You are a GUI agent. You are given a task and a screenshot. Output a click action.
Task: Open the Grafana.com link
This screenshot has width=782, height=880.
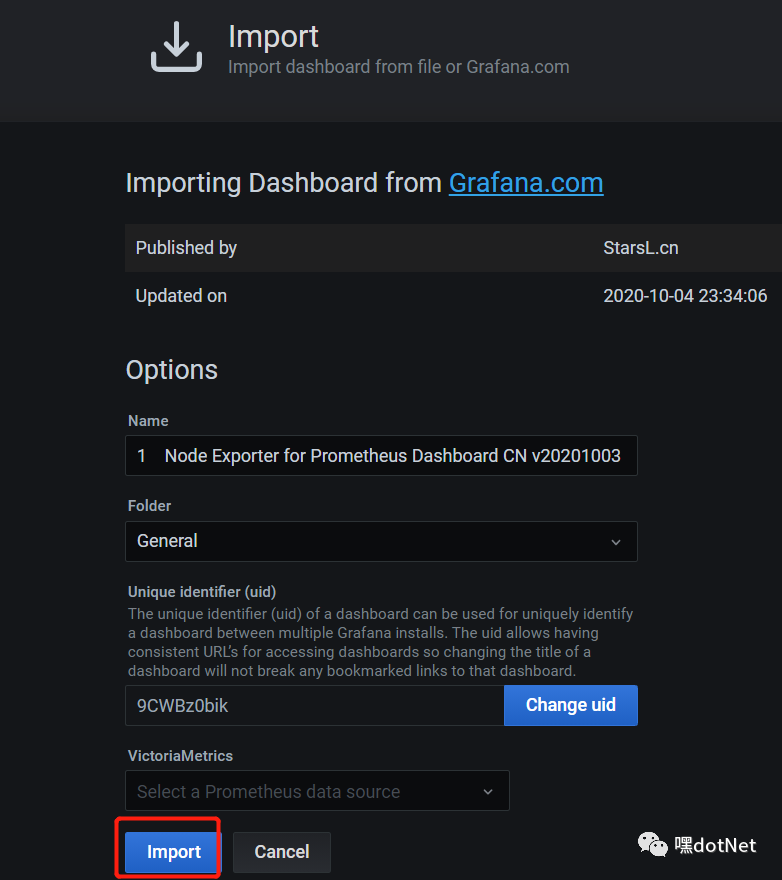tap(526, 183)
